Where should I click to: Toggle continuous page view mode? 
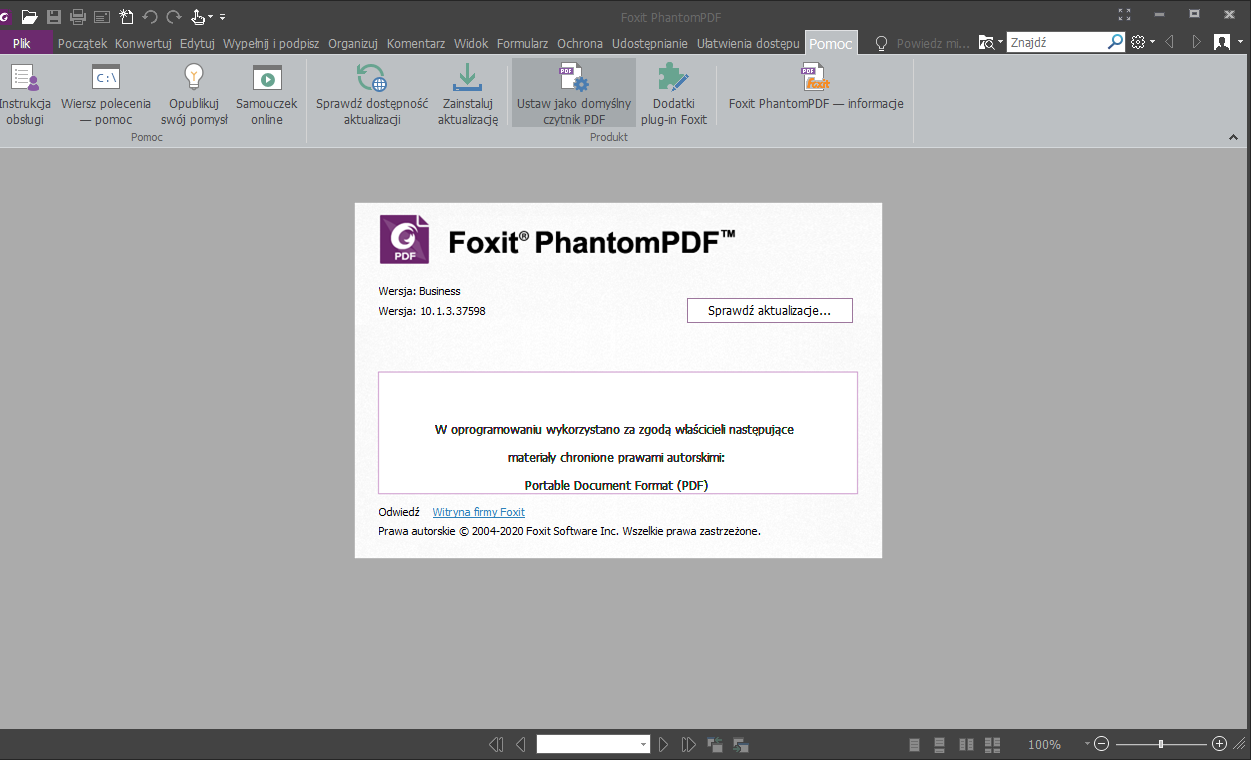coord(939,744)
